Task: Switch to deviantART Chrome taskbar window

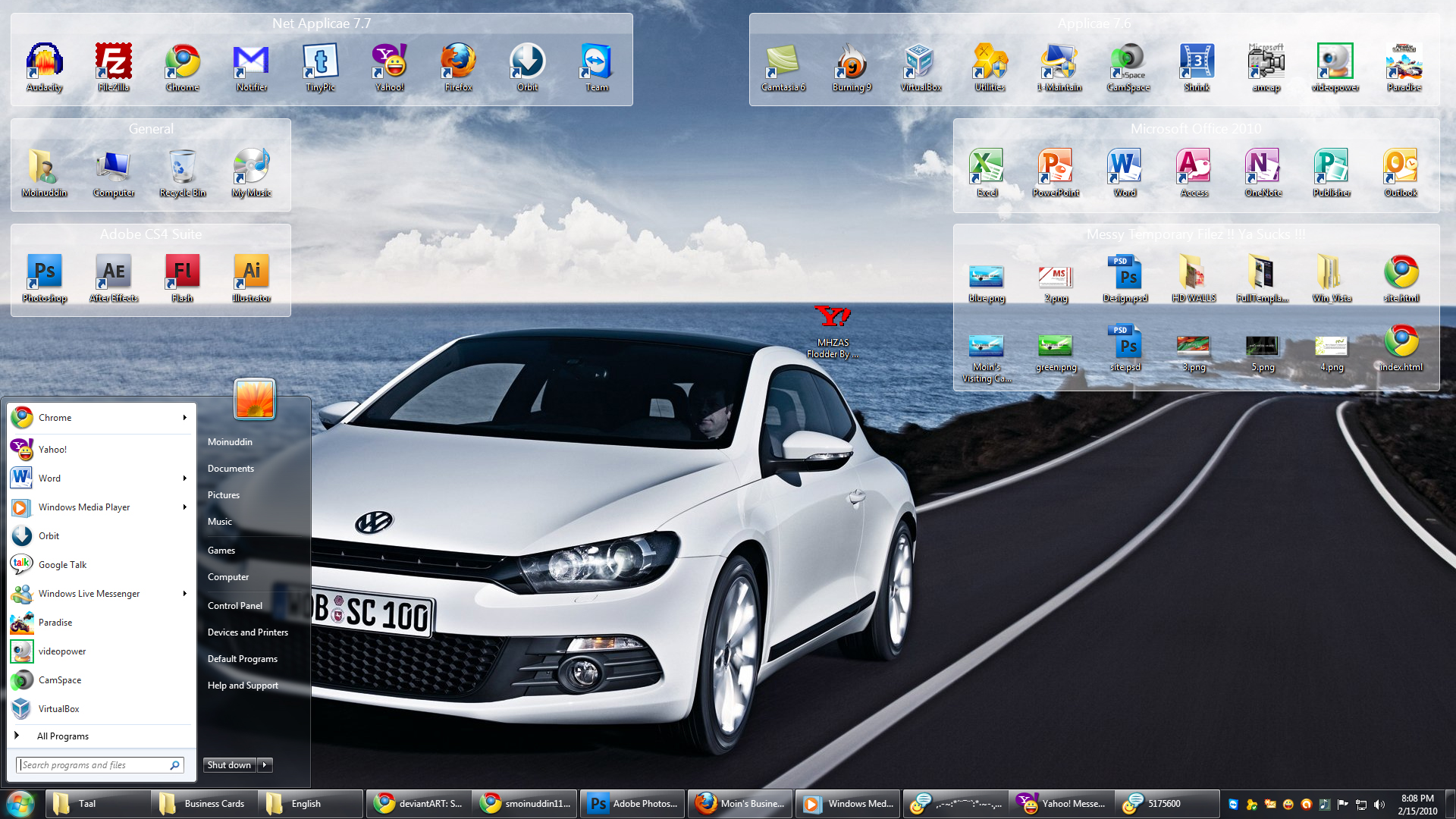Action: [x=419, y=804]
